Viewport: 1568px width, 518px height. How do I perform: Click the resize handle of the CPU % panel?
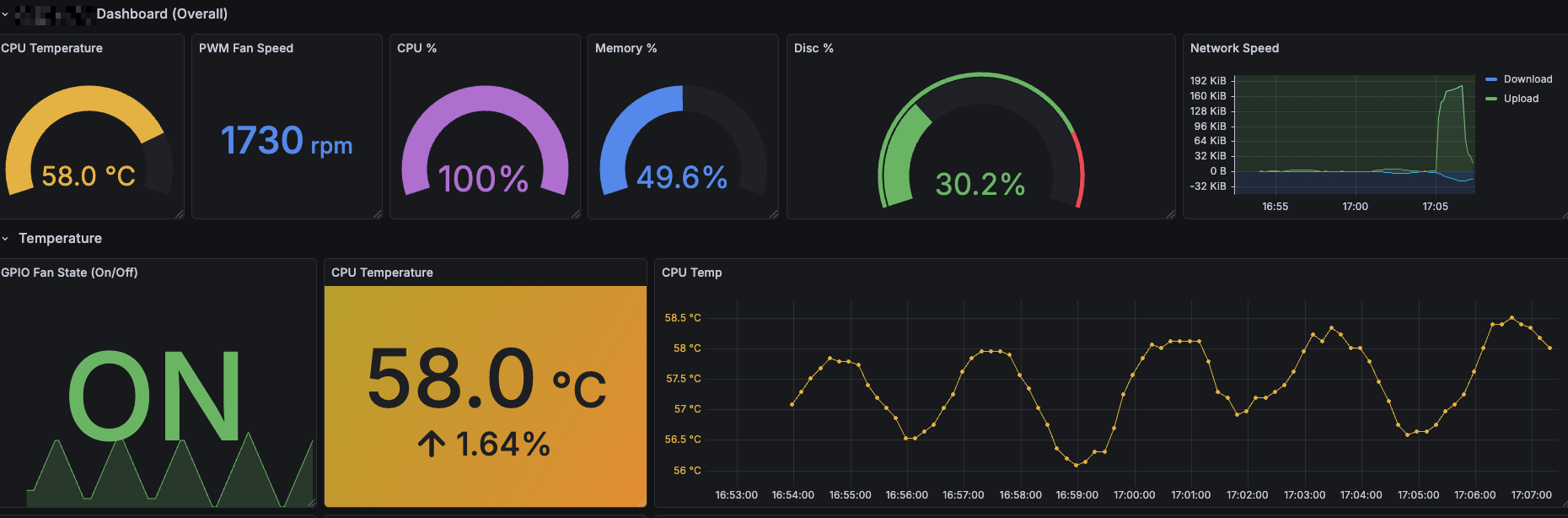(576, 214)
